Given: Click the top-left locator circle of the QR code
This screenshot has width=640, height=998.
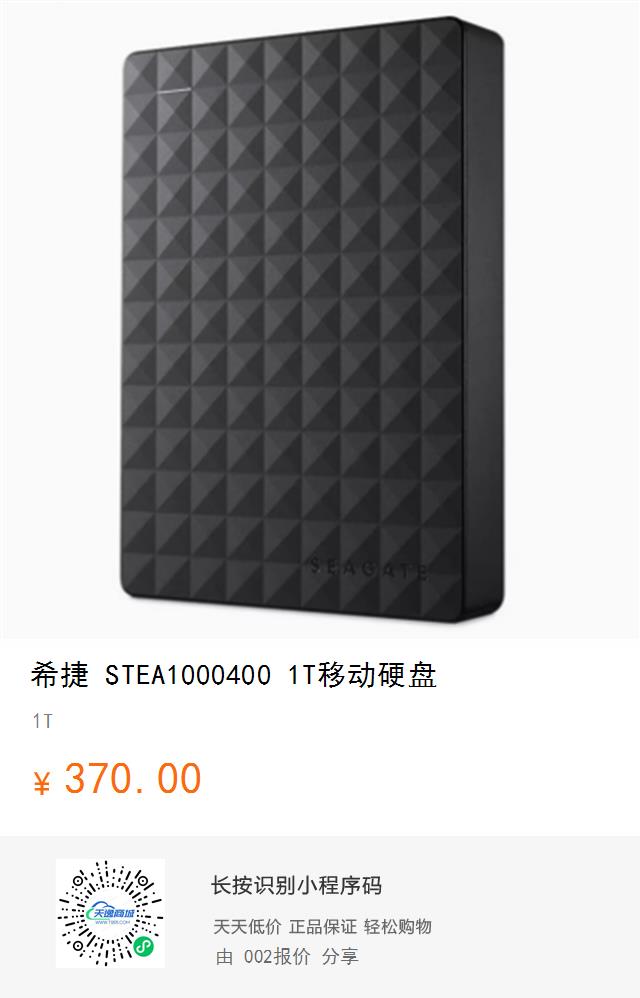Looking at the screenshot, I should pyautogui.click(x=78, y=882).
